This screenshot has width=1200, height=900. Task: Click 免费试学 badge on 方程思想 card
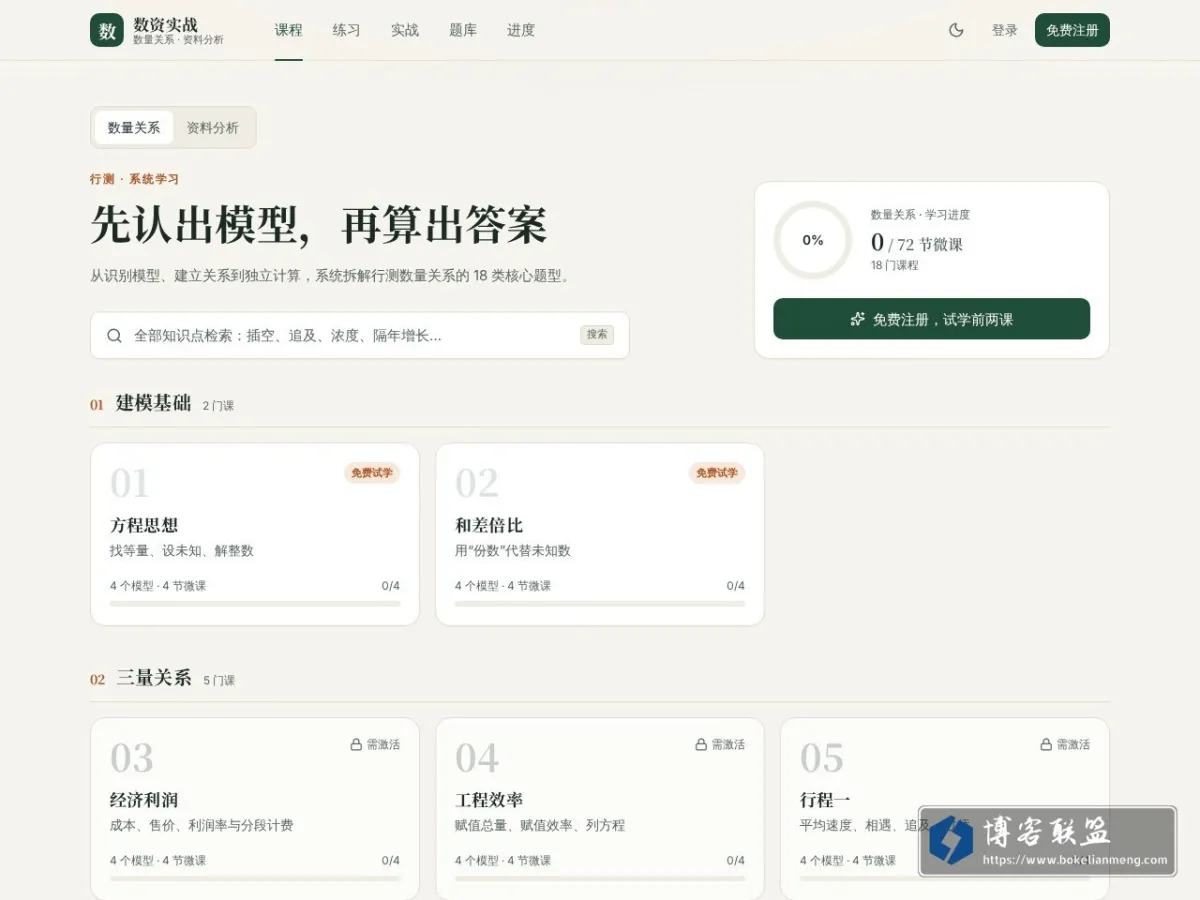(x=372, y=473)
